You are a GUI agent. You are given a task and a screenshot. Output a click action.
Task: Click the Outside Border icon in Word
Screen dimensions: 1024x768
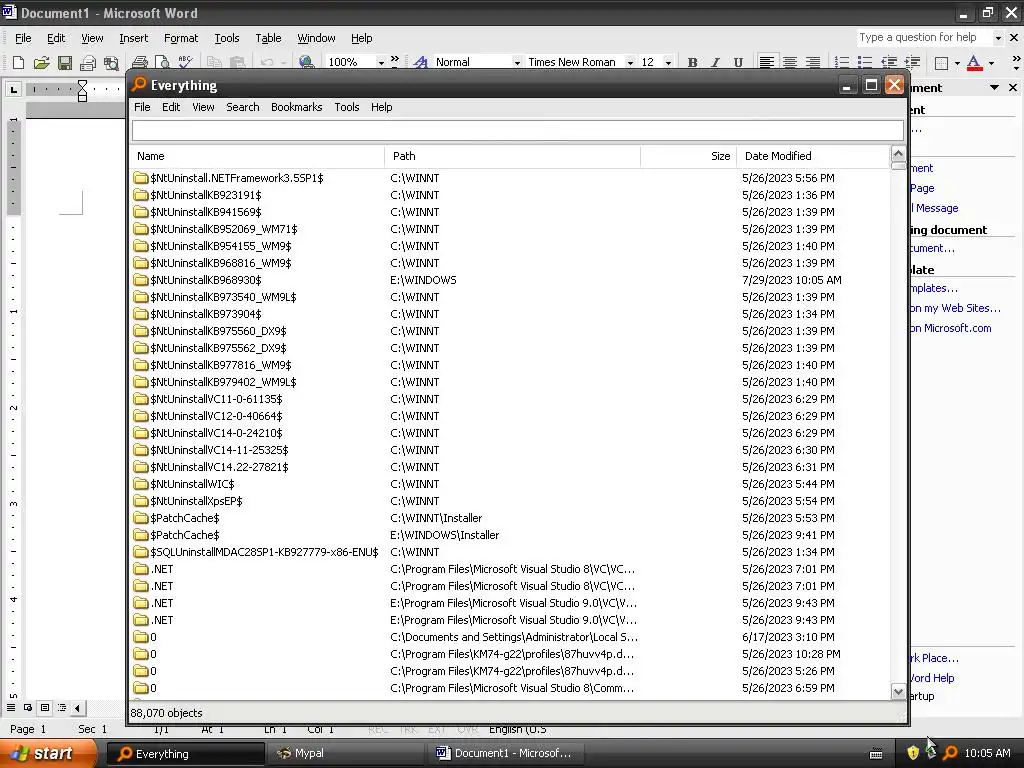[x=941, y=63]
